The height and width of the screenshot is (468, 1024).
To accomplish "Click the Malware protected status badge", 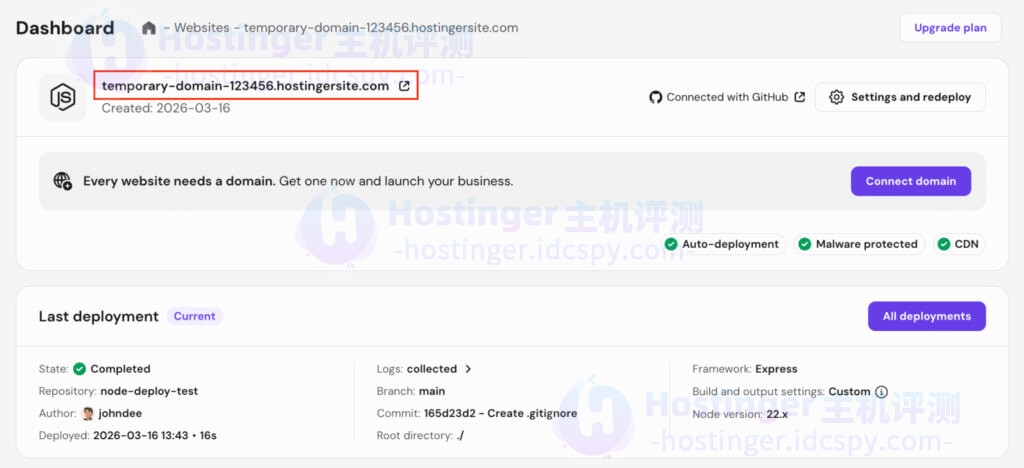I will coord(858,244).
